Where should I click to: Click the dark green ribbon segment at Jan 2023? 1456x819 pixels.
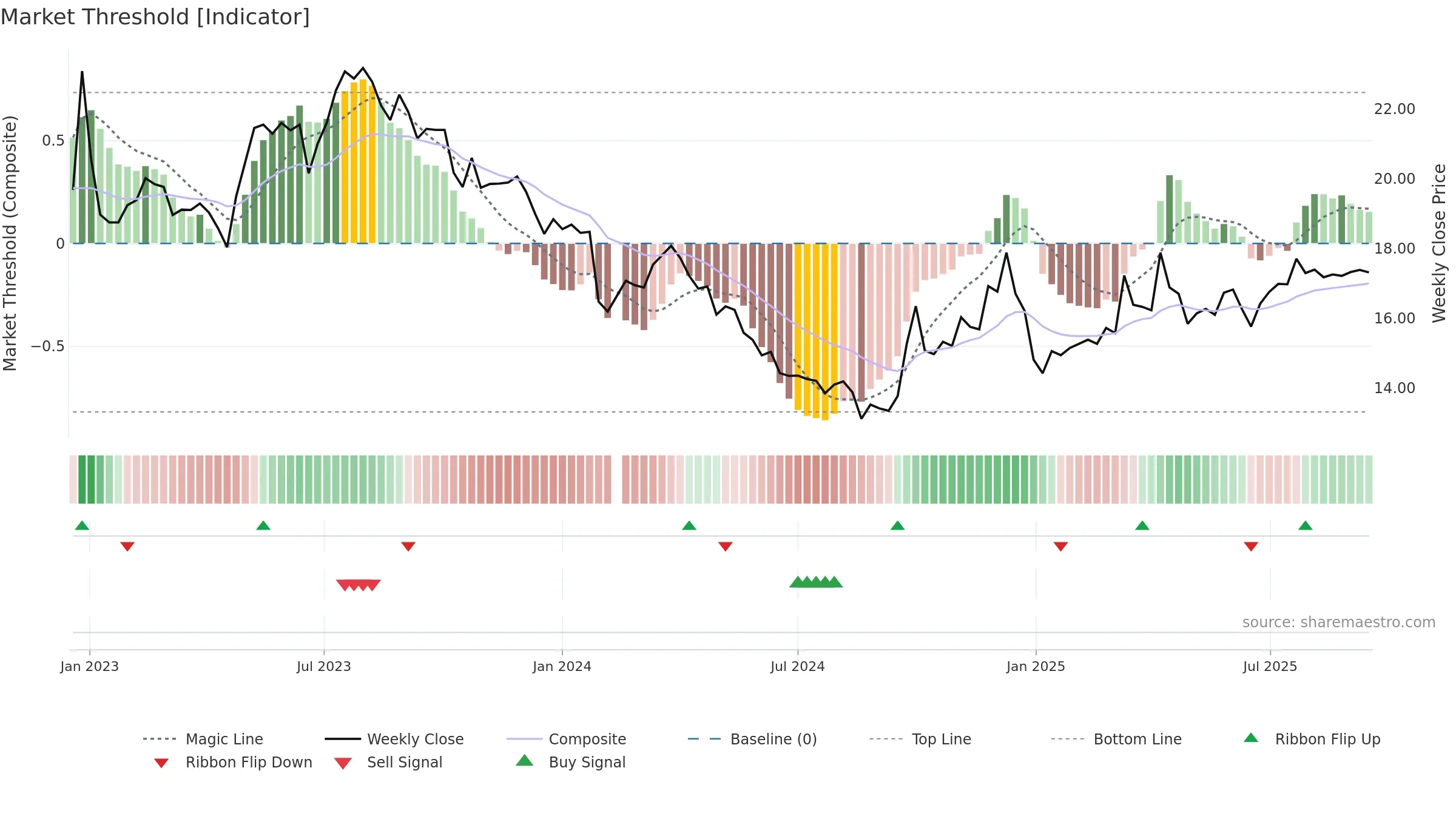click(x=87, y=479)
